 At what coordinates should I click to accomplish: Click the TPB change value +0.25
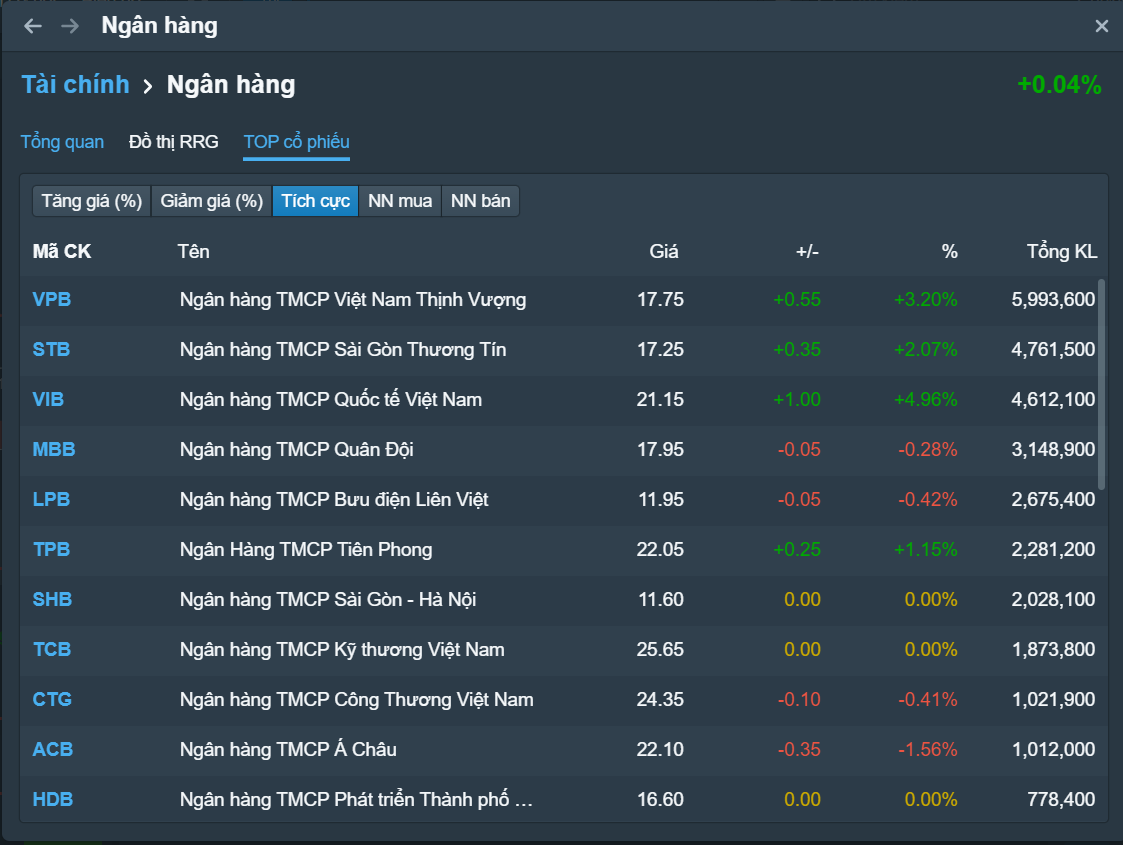[797, 549]
